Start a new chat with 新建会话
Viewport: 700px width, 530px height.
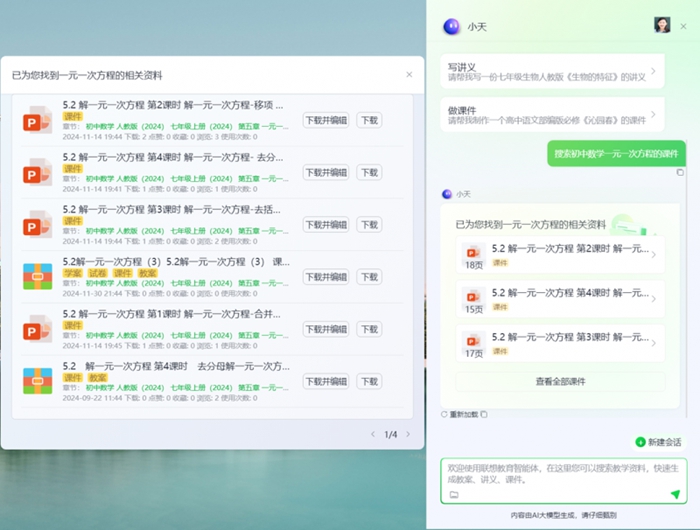pos(658,442)
